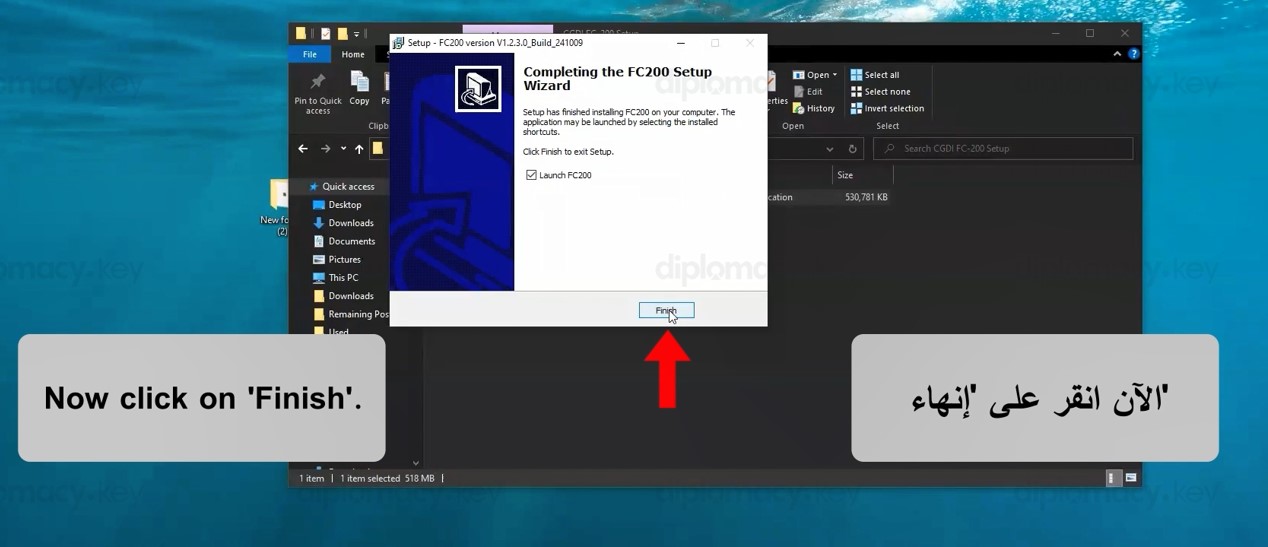Click the Remaining Pos folder icon
Screen dimensions: 1268x547
click(x=319, y=314)
